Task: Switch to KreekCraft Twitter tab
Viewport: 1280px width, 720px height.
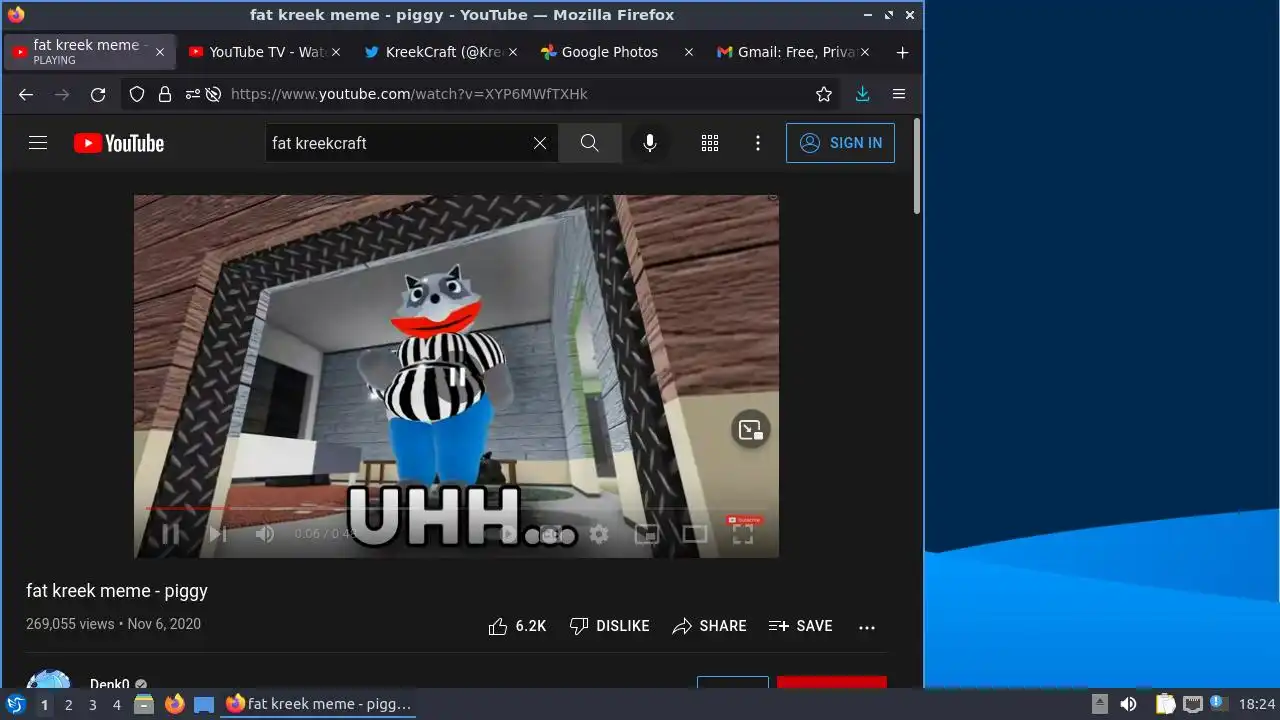Action: [440, 52]
